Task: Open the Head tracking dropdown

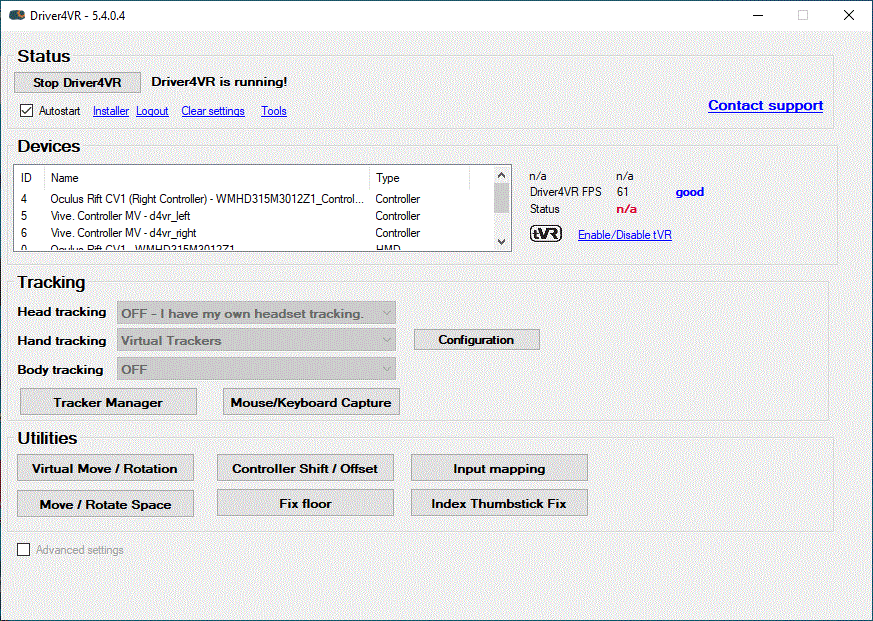Action: [x=256, y=313]
